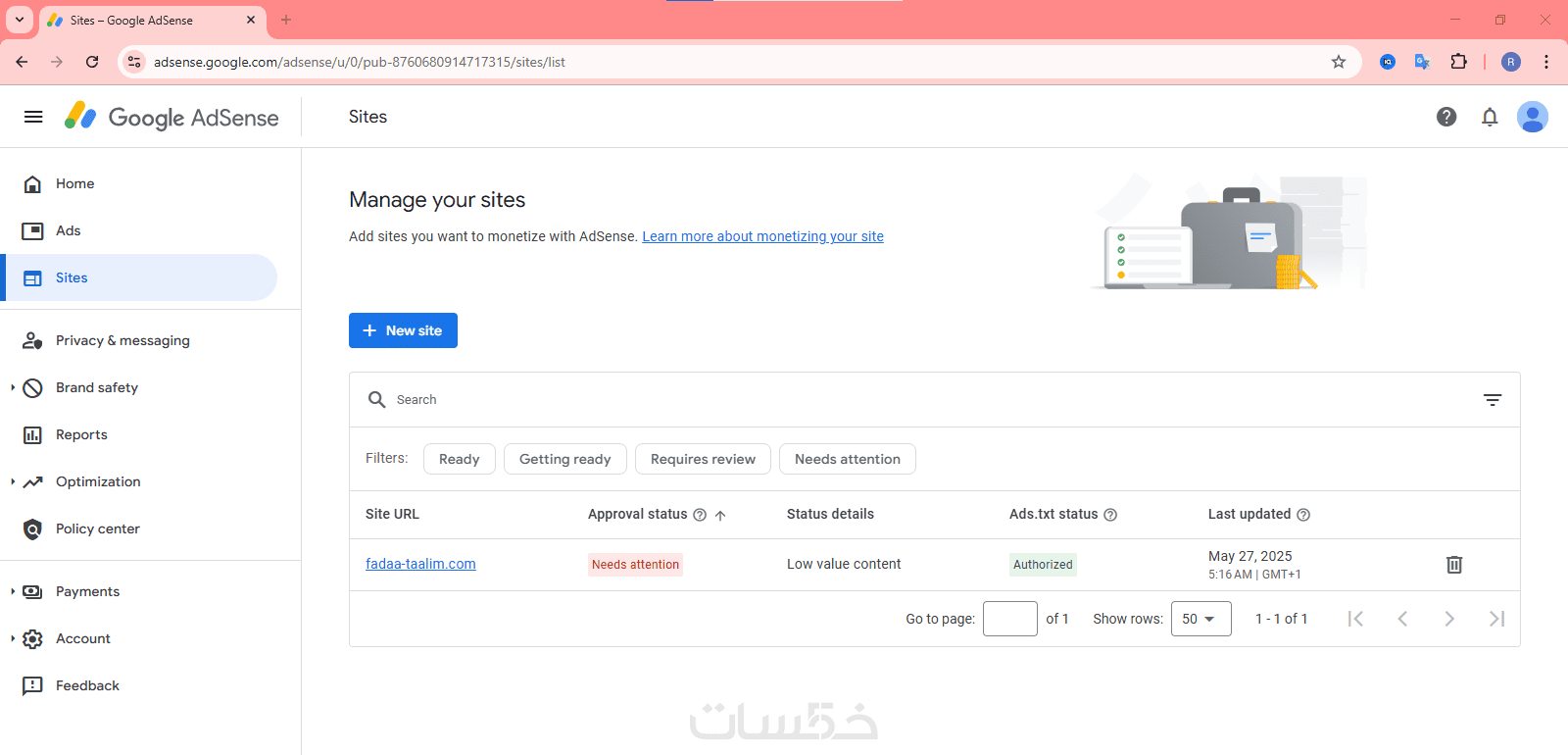Click the Google Translate extension icon
The image size is (1568, 755).
point(1422,62)
